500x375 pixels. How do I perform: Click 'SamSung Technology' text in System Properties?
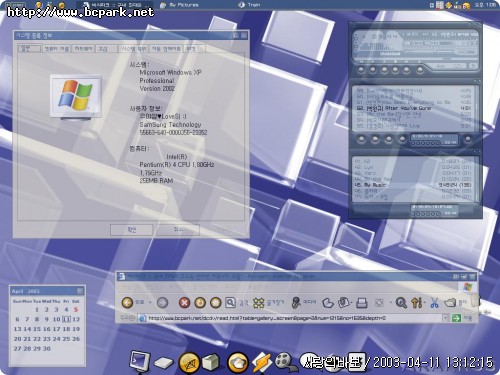point(170,125)
